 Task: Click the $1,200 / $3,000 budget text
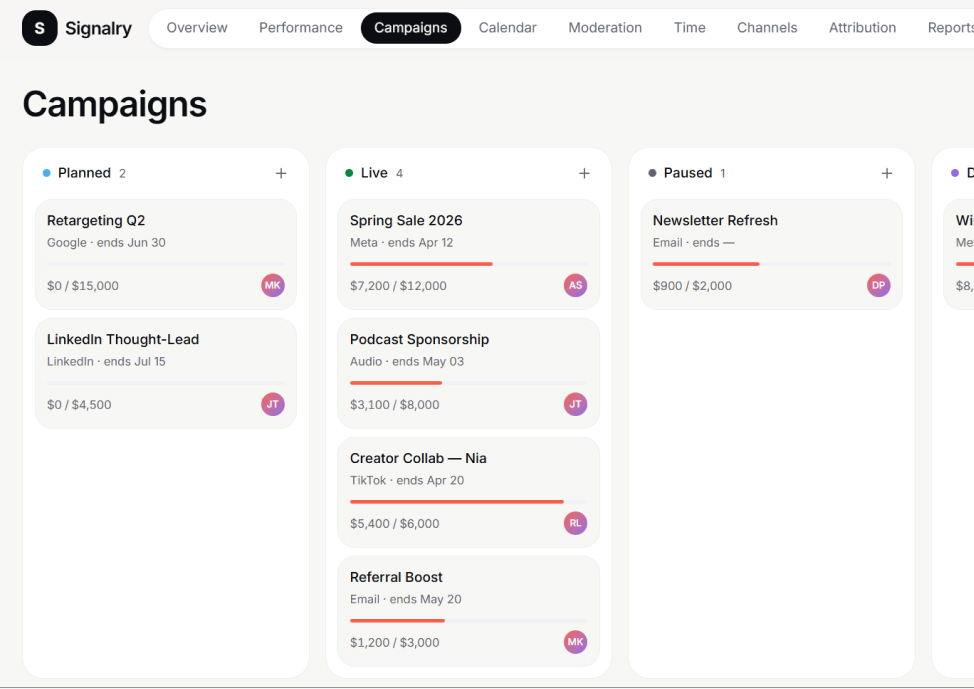point(394,642)
